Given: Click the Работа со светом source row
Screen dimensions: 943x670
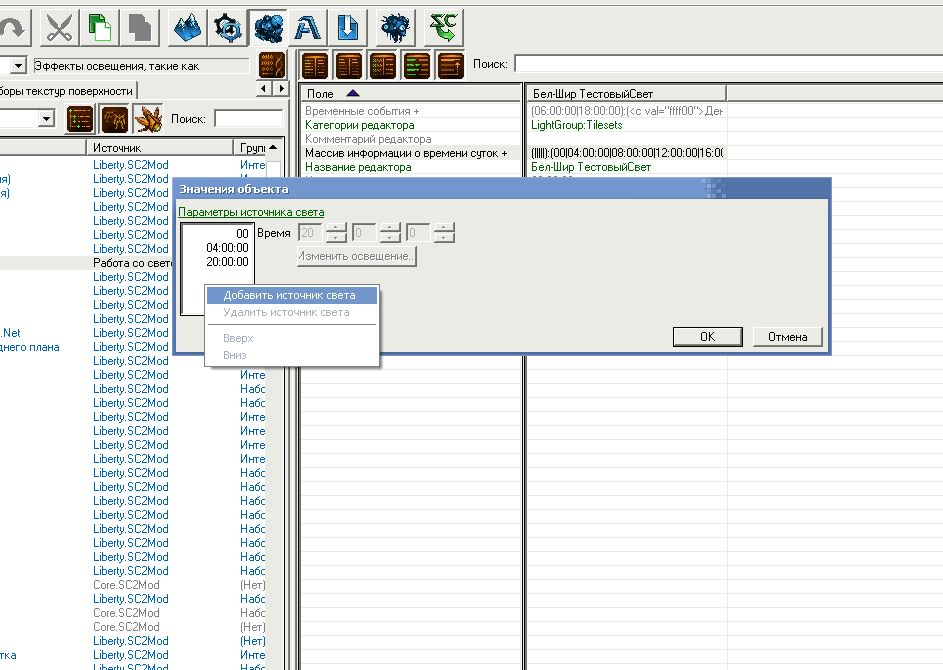Looking at the screenshot, I should (x=132, y=263).
